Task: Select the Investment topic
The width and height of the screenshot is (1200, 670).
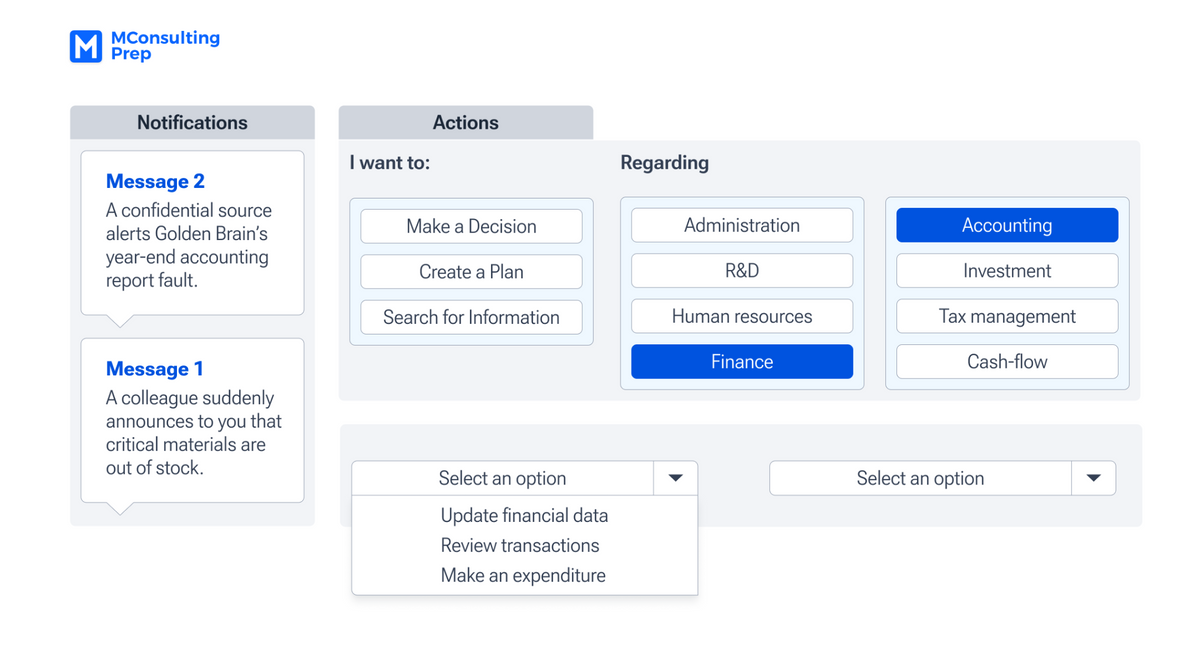Action: click(1007, 271)
